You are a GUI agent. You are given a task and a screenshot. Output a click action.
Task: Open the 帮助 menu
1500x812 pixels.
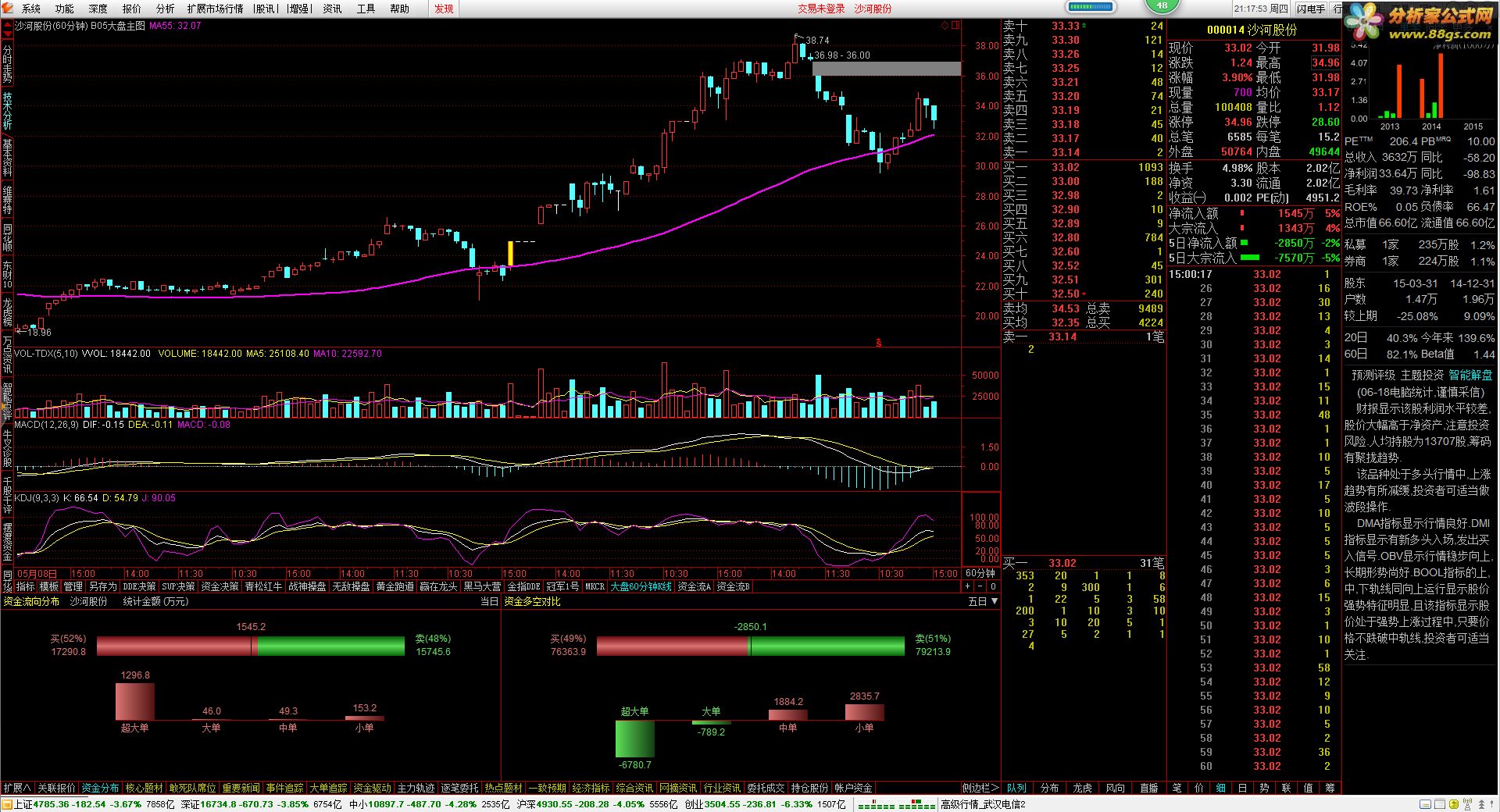(x=399, y=9)
